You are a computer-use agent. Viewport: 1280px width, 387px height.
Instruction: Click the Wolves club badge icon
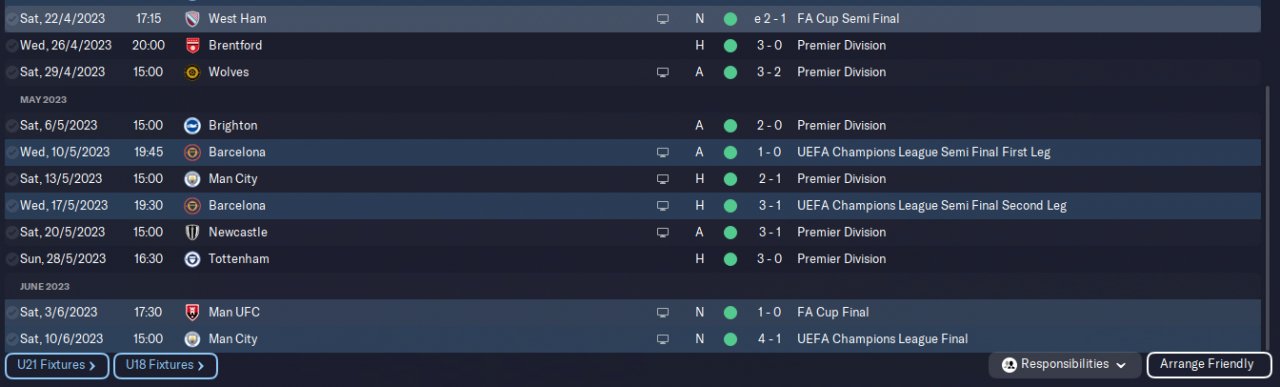pos(193,72)
